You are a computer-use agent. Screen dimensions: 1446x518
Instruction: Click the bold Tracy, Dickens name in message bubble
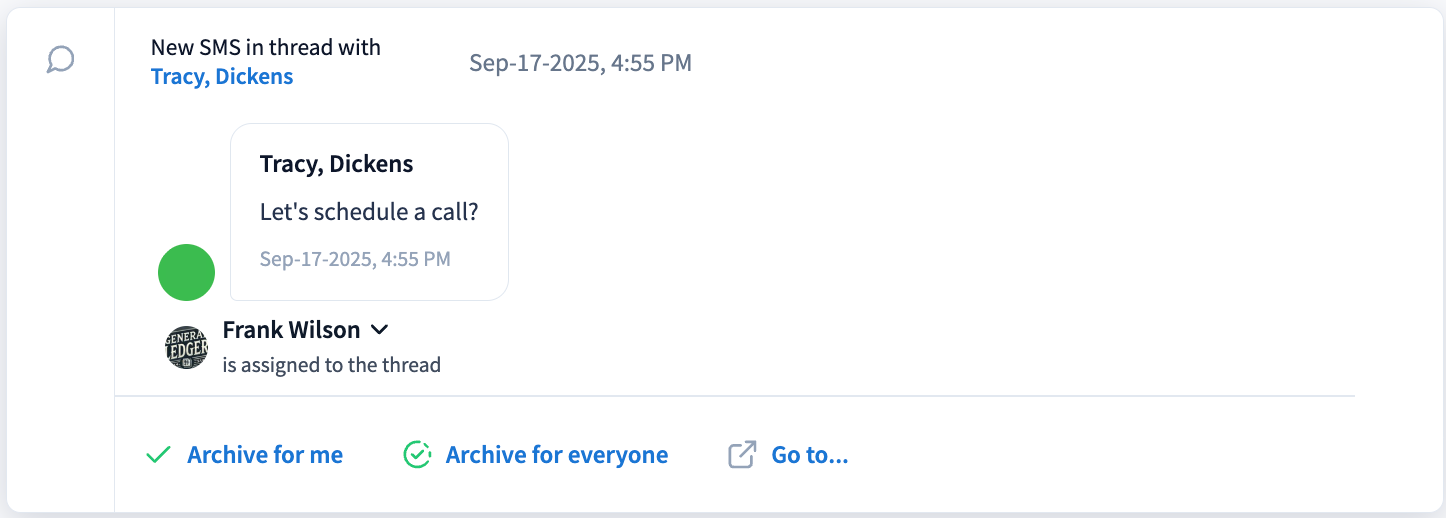click(x=336, y=164)
